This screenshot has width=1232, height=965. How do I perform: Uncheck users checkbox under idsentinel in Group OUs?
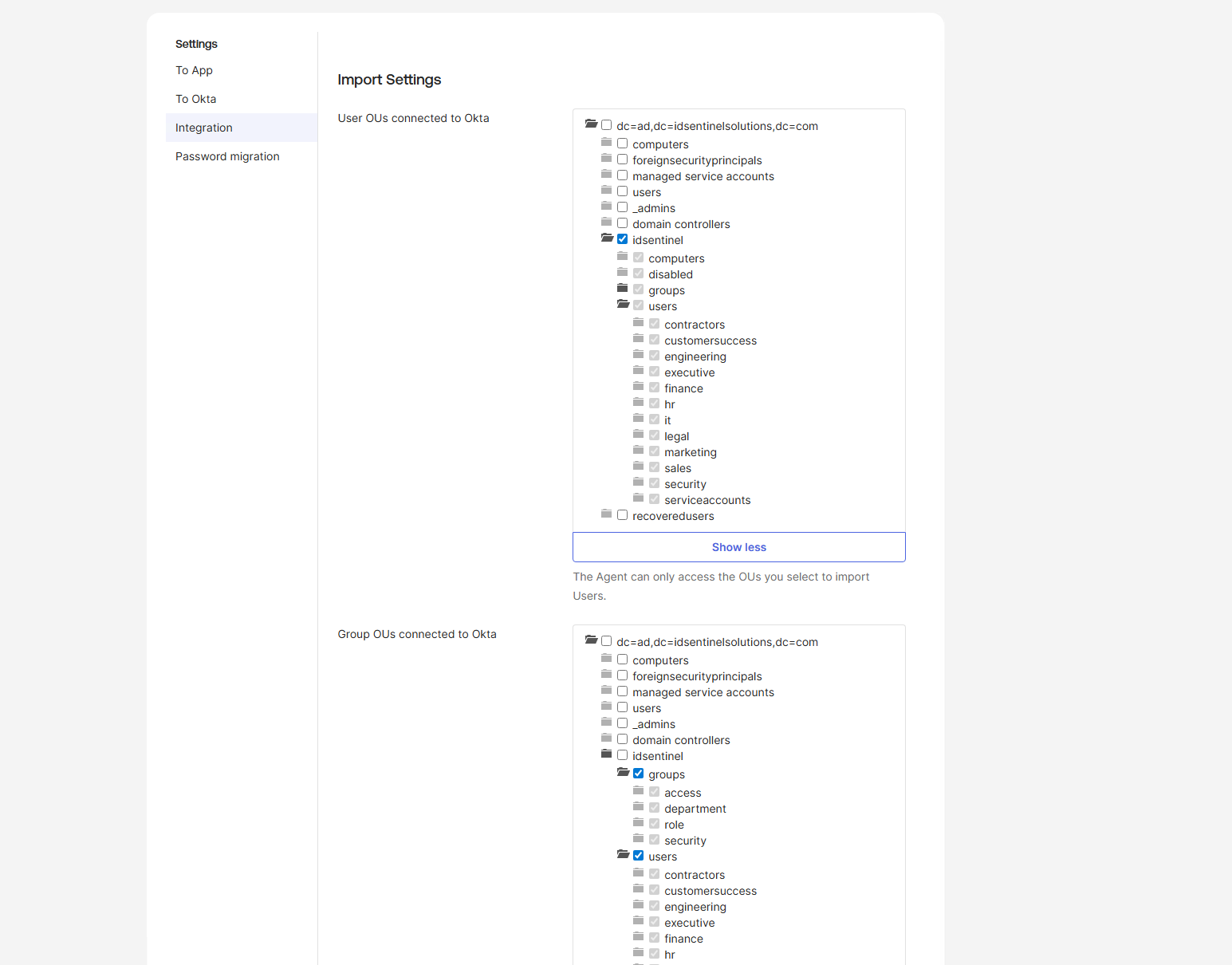click(x=638, y=856)
